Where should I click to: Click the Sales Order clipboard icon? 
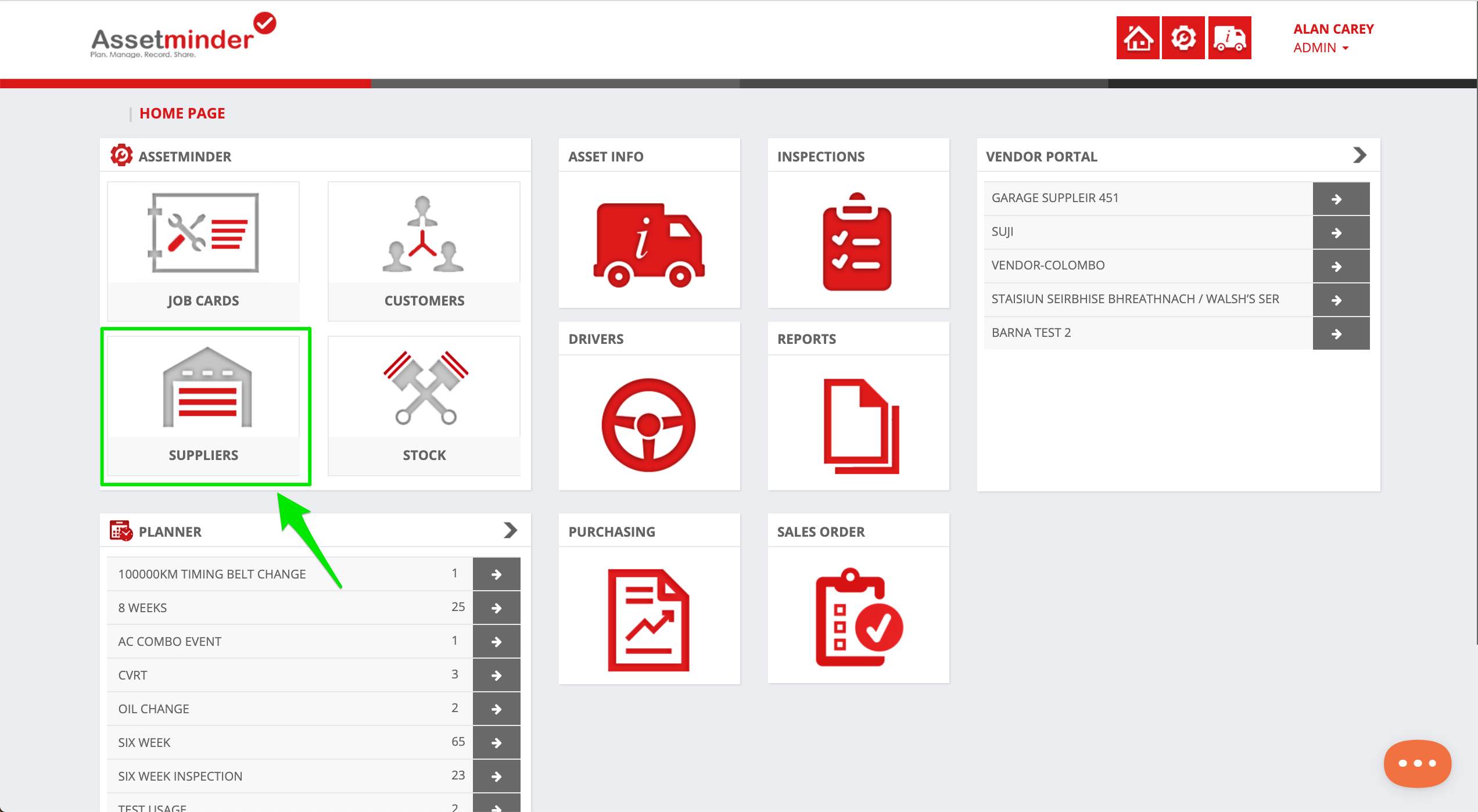(x=859, y=617)
